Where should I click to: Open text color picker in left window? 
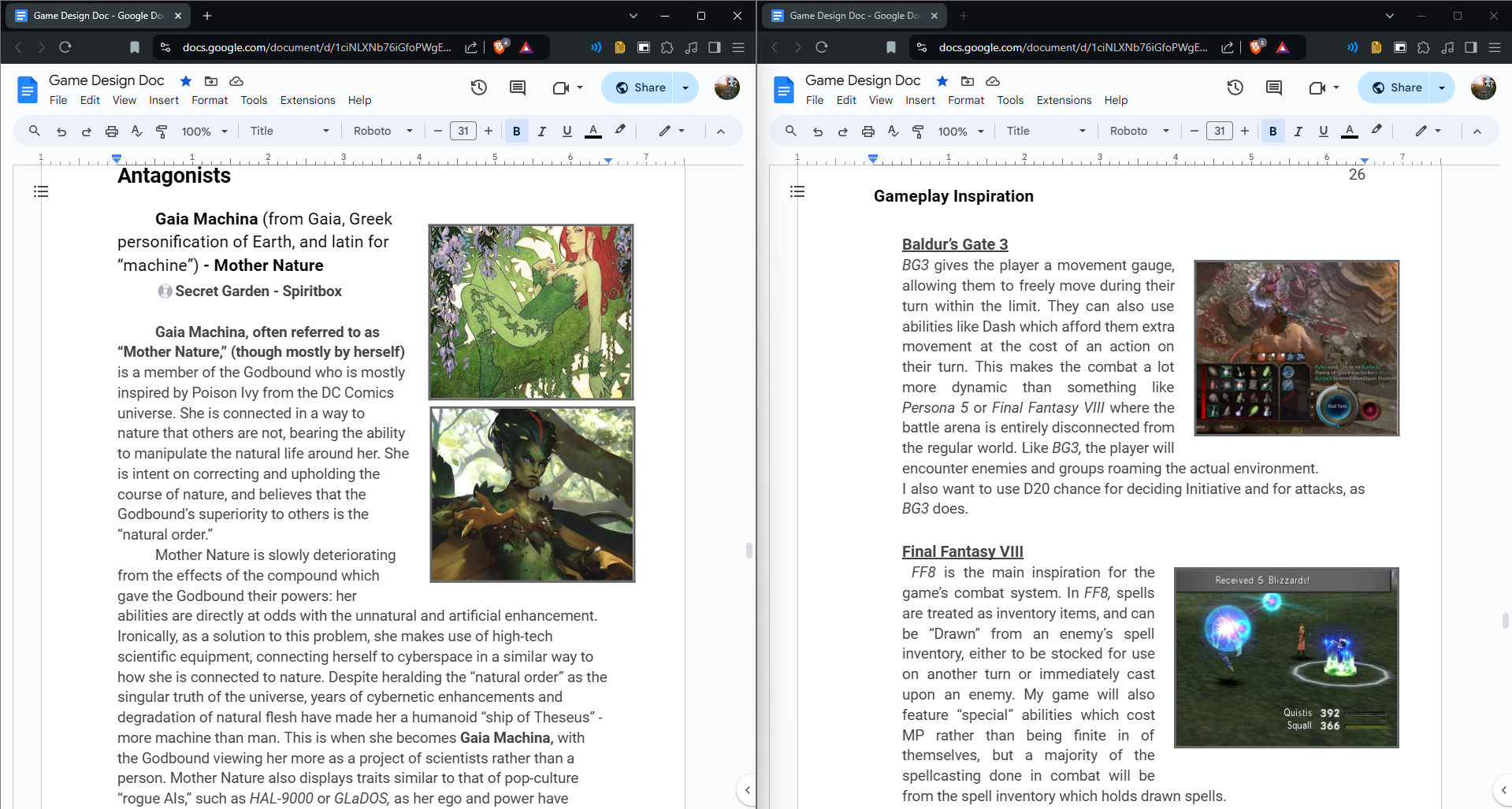click(x=593, y=132)
